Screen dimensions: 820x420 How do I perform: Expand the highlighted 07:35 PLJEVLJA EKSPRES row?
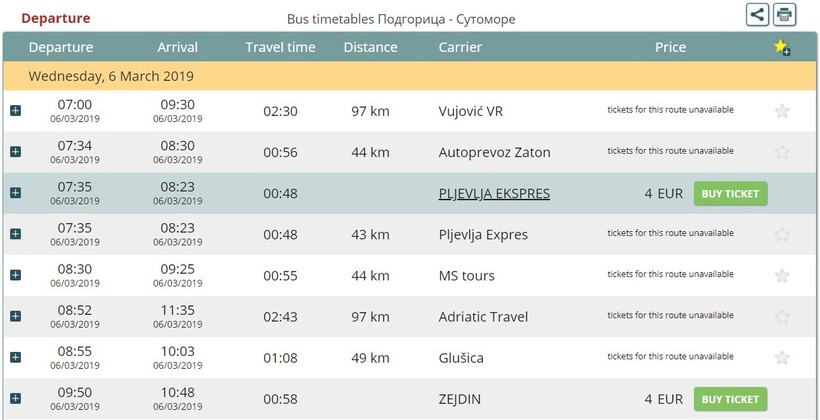[15, 193]
